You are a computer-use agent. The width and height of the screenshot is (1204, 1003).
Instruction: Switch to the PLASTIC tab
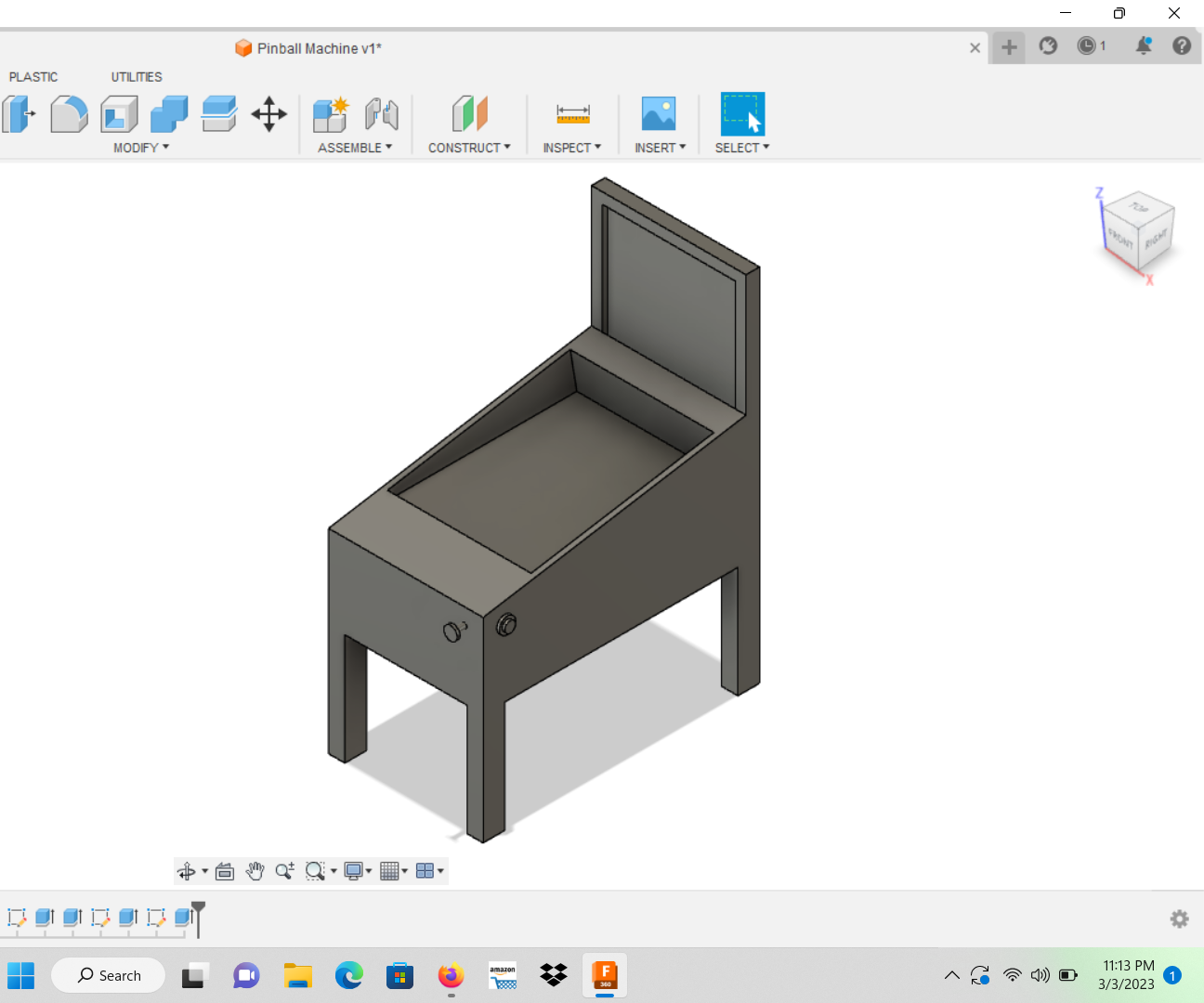point(33,77)
